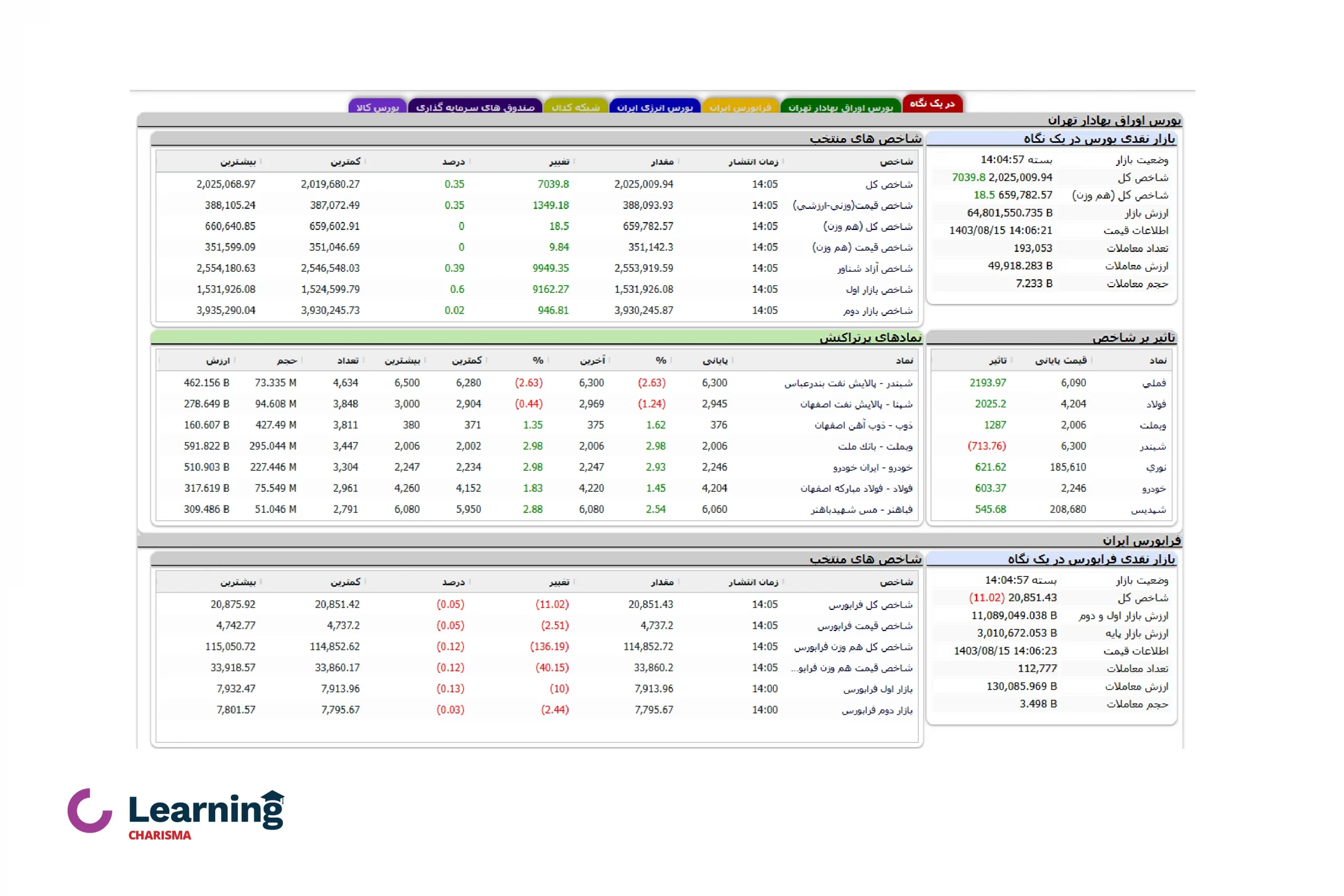Click impact value (713.76) for شبندر
1344x896 pixels.
(986, 446)
